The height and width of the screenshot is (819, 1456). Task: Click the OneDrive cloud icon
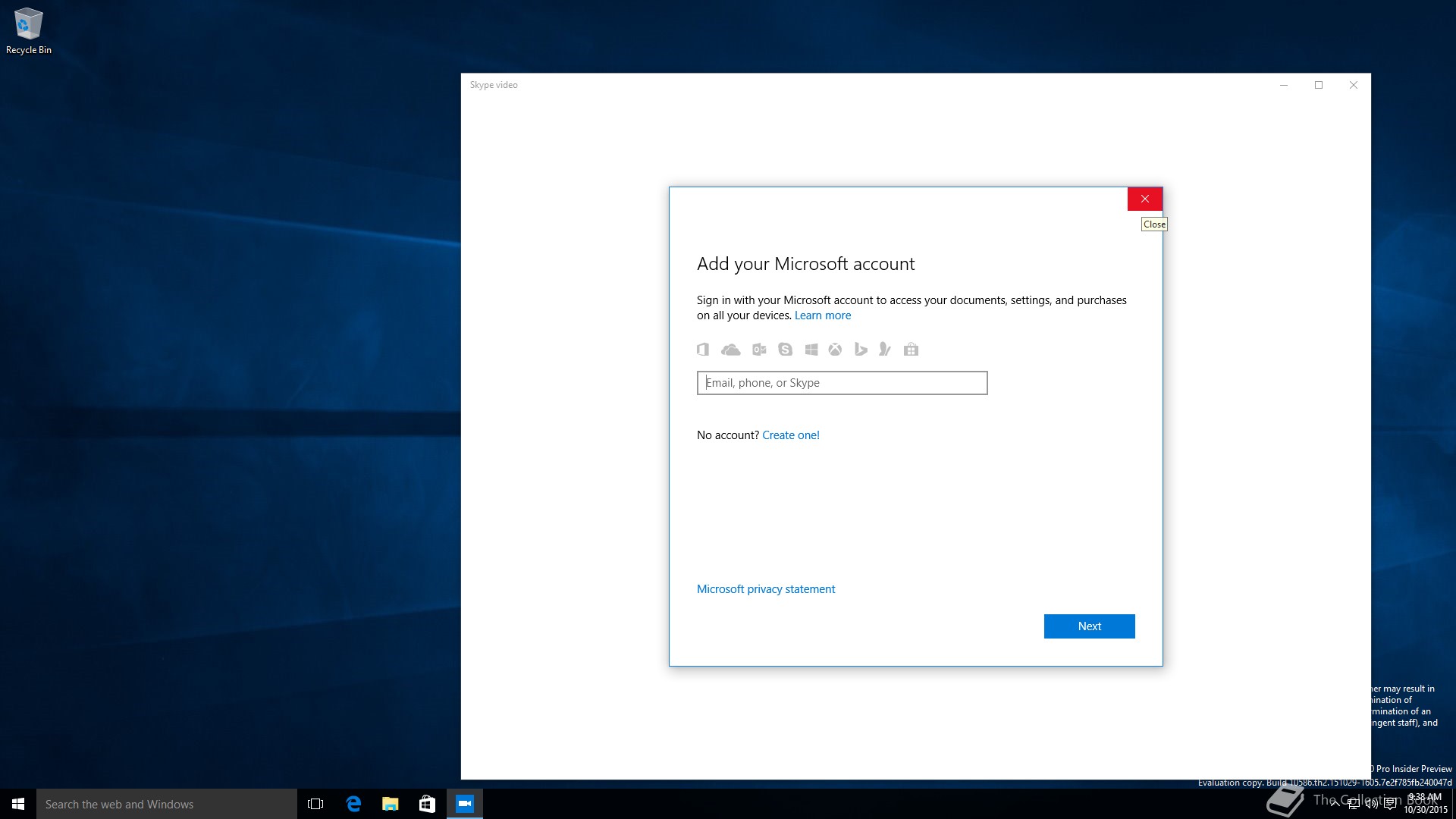730,350
